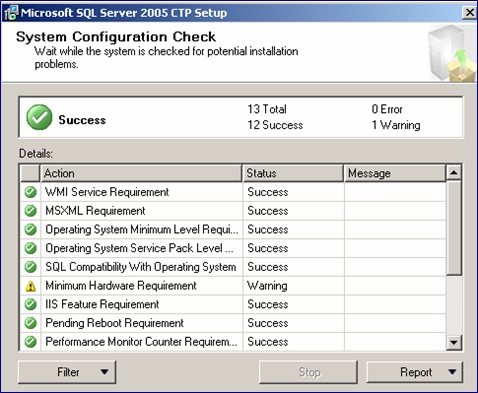Viewport: 478px width, 393px height.
Task: Select the Minimum Hardware Requirement row text
Action: click(121, 286)
